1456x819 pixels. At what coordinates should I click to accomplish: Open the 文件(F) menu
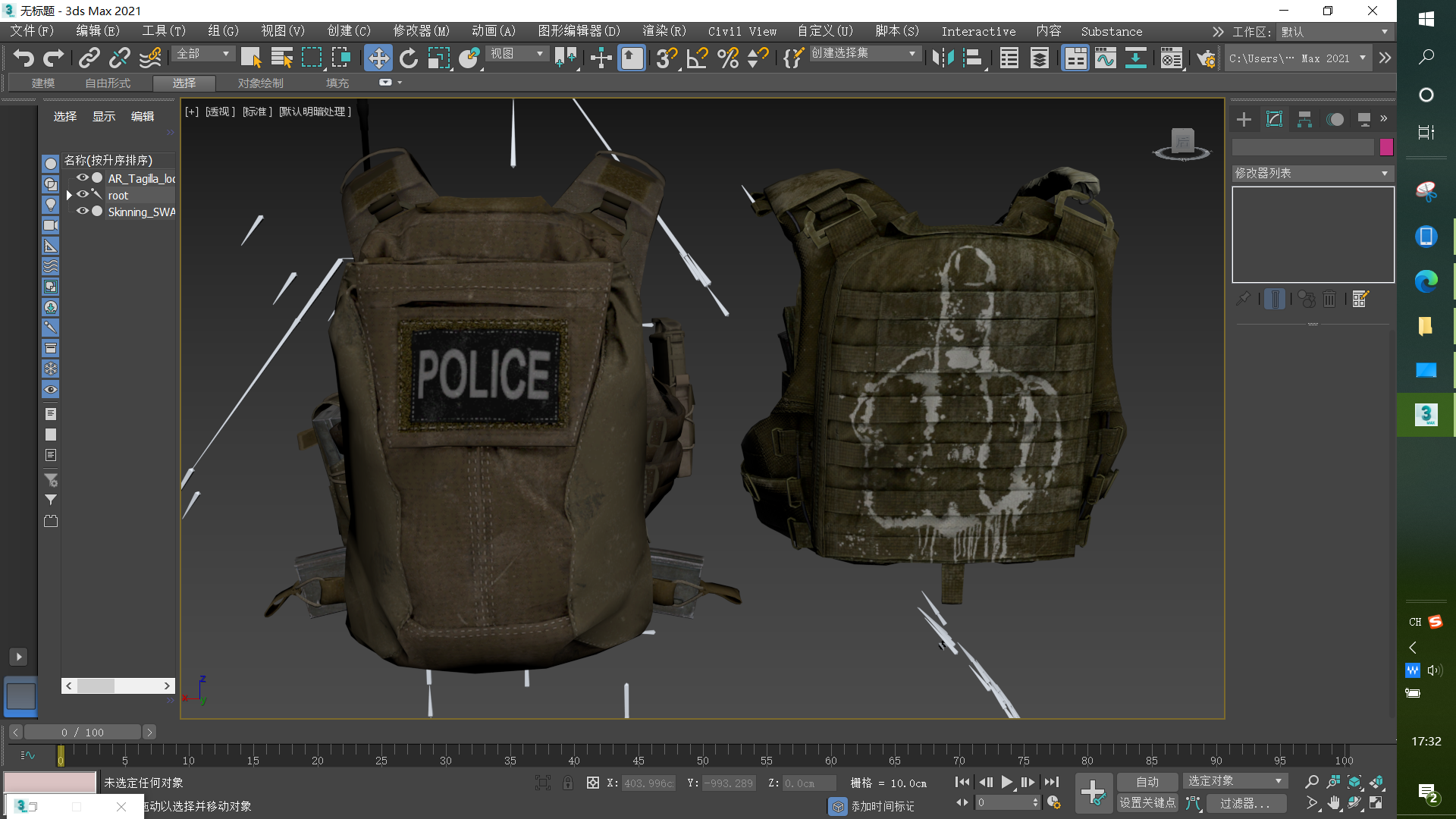(x=32, y=31)
